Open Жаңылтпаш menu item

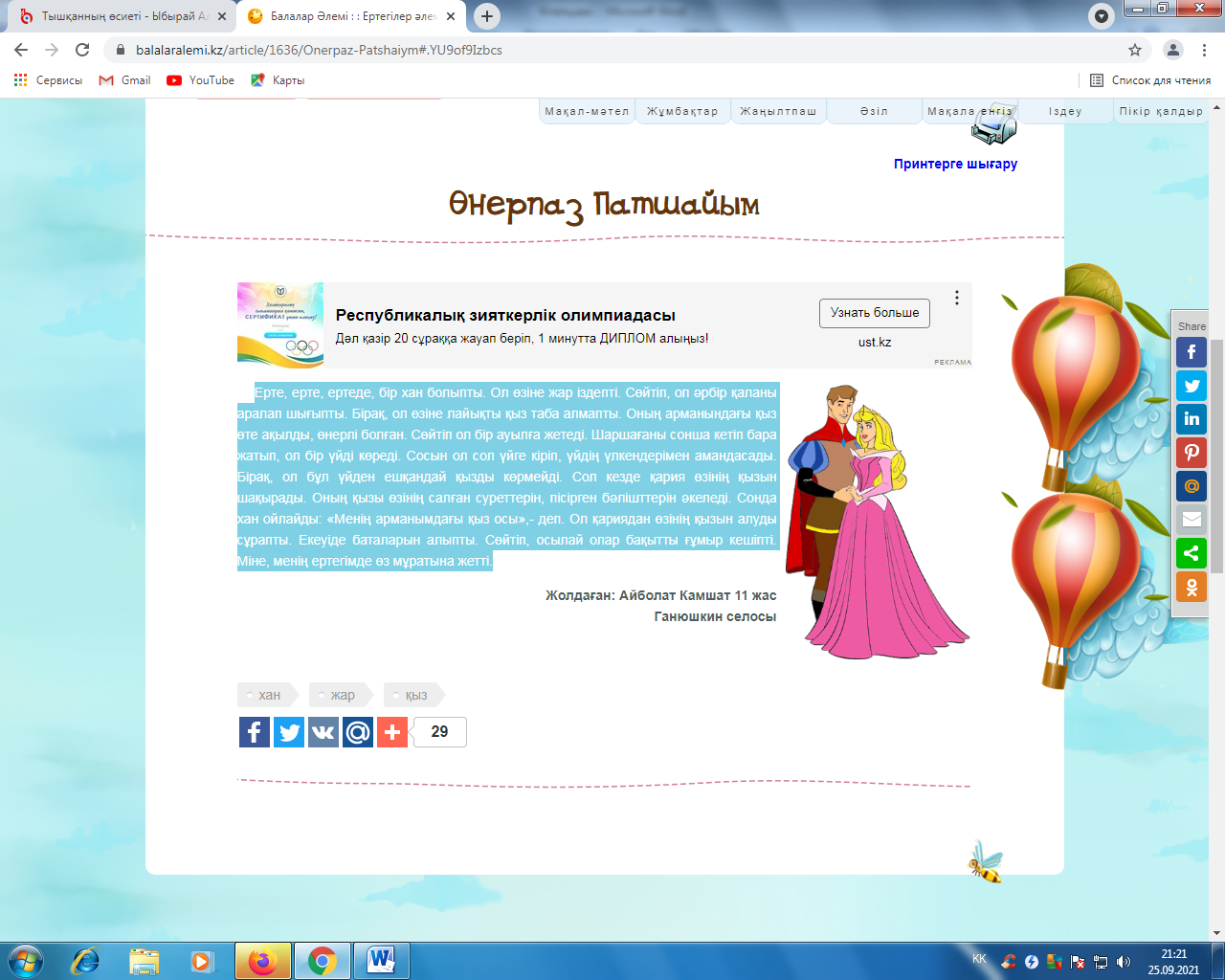pos(778,111)
